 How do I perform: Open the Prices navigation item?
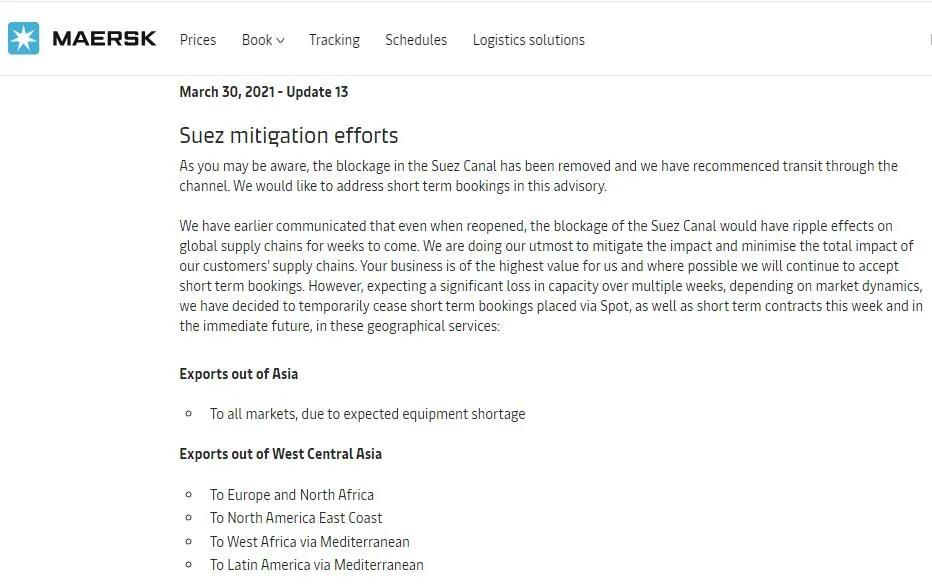pos(198,40)
